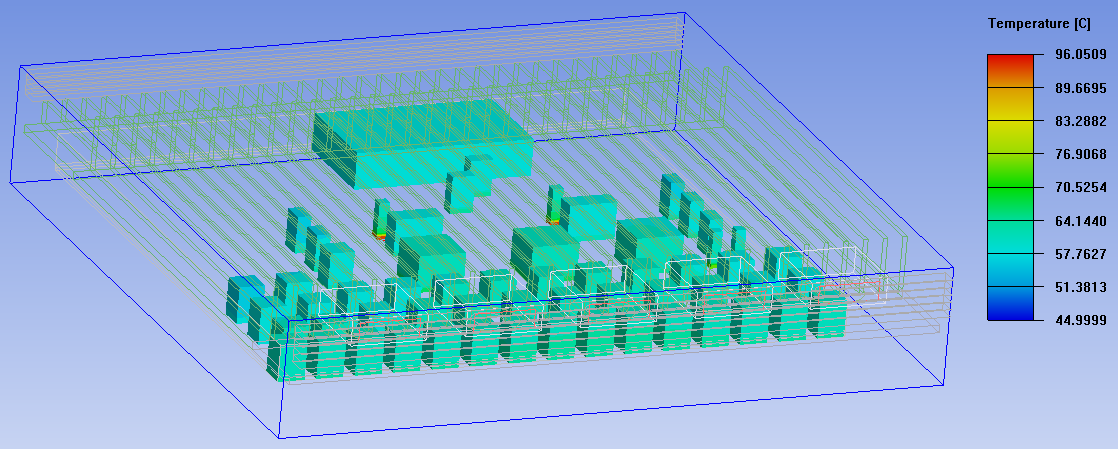
Task: Click the dark blue band of the temperature legend
Action: pos(1010,304)
